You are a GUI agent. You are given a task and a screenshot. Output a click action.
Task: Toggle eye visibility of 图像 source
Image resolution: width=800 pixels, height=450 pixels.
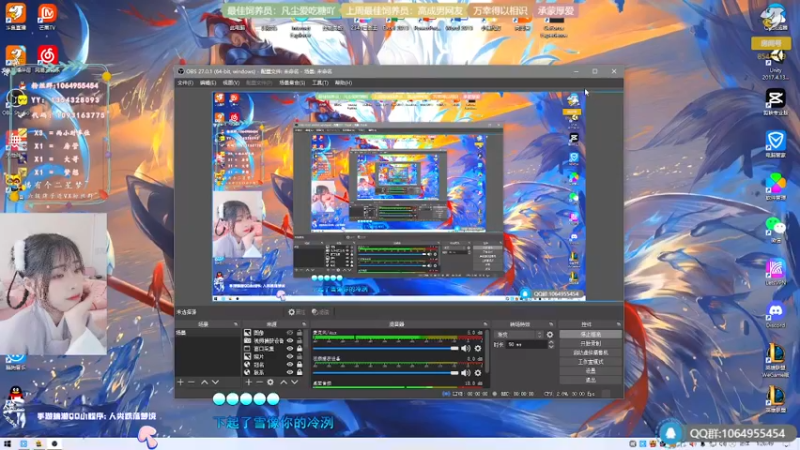click(x=290, y=333)
